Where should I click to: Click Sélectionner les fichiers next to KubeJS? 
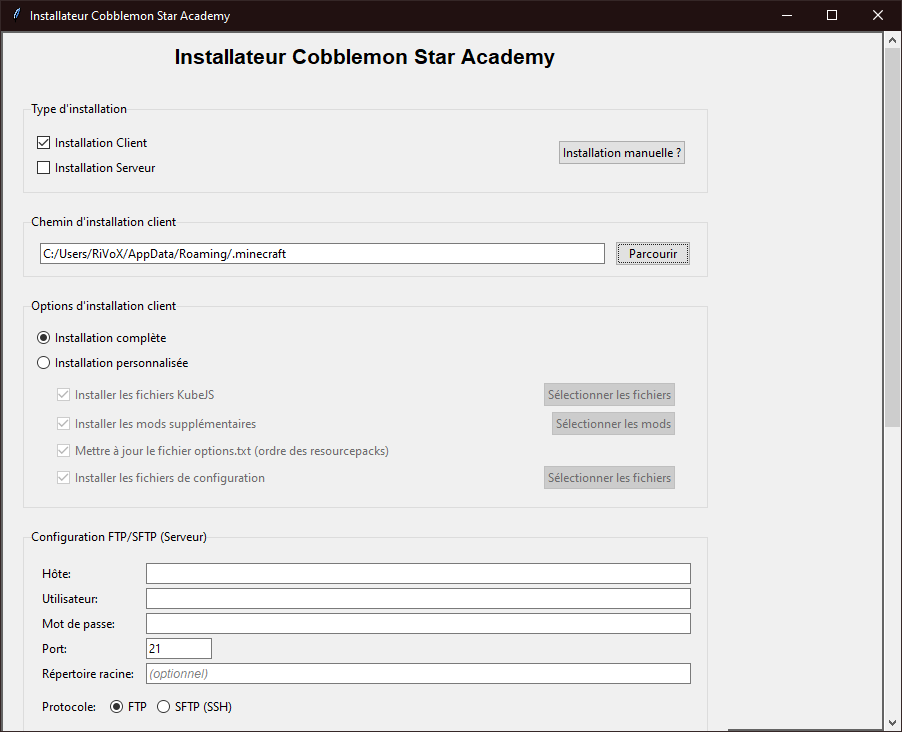(609, 395)
